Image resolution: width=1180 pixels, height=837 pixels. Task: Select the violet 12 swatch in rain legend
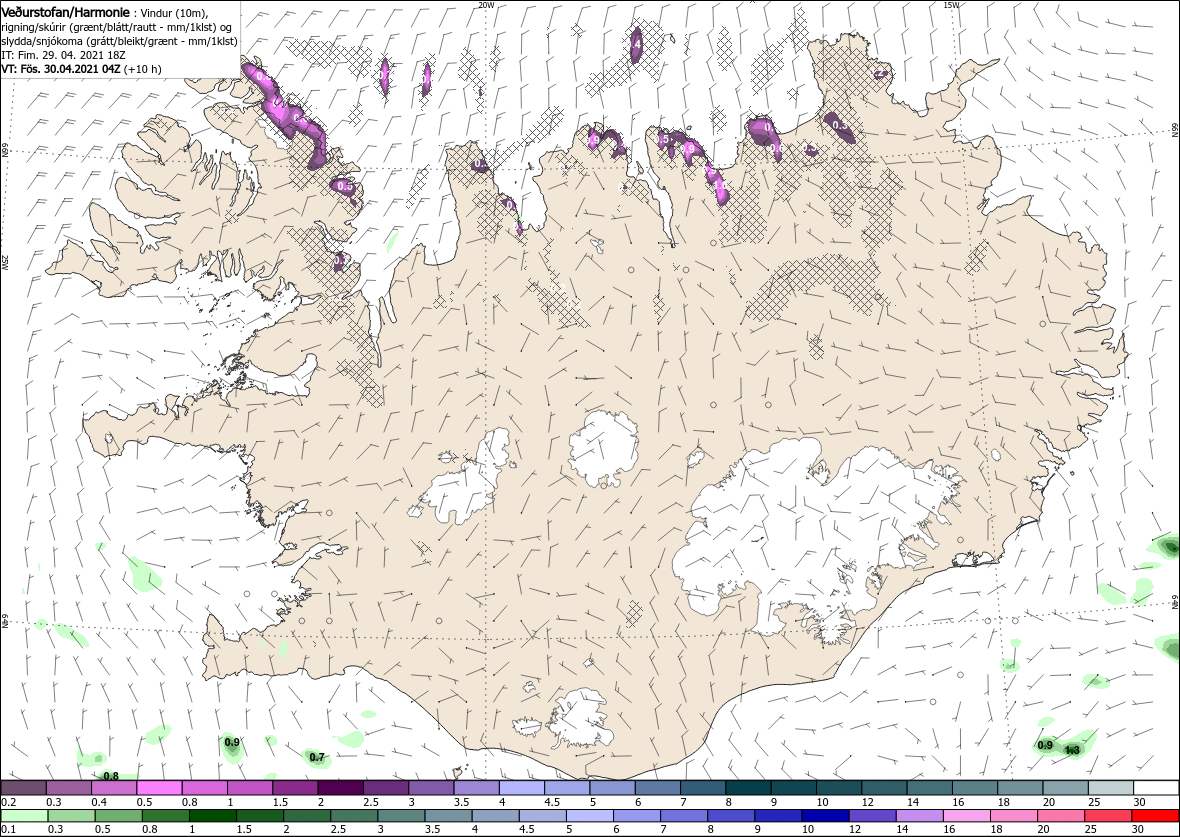(x=872, y=816)
